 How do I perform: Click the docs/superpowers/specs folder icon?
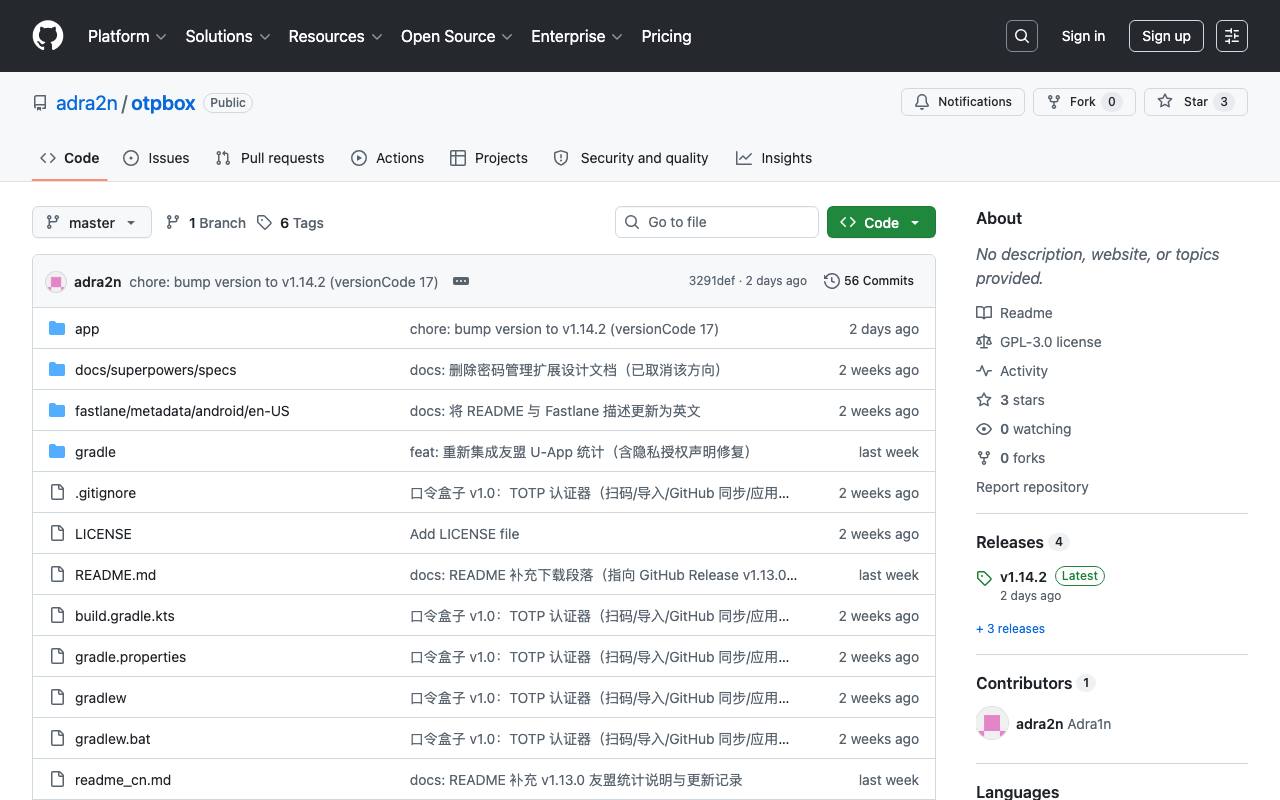(x=57, y=370)
